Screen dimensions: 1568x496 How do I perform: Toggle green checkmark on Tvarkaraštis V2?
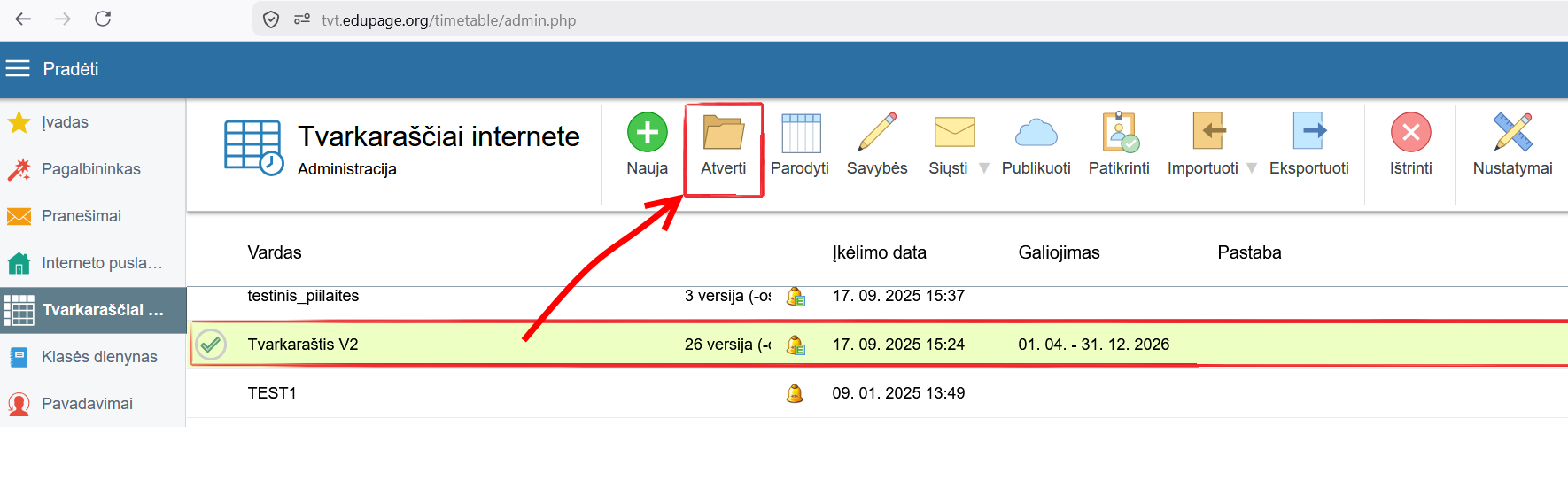coord(211,345)
